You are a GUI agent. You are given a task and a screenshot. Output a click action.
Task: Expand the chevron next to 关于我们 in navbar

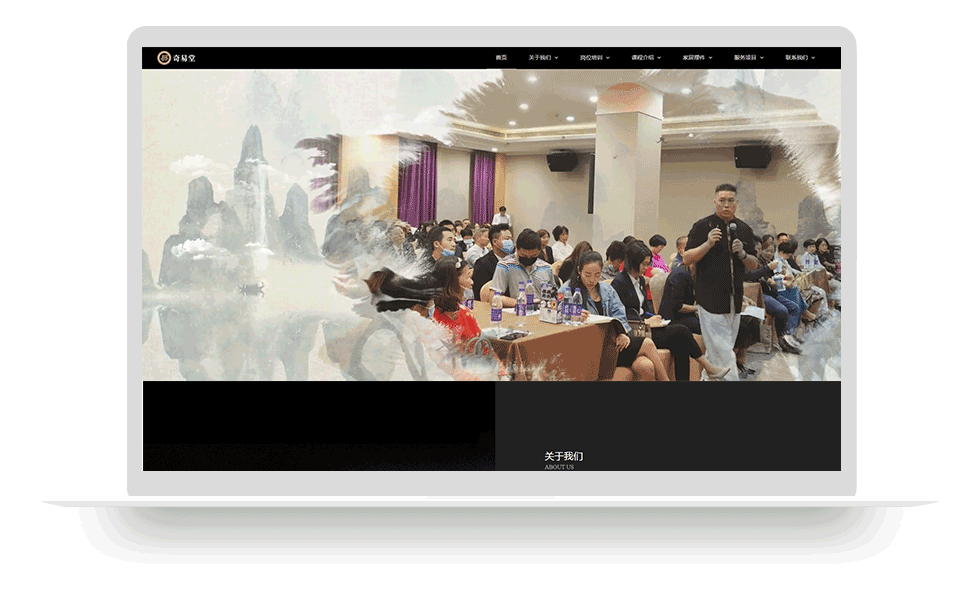[556, 58]
